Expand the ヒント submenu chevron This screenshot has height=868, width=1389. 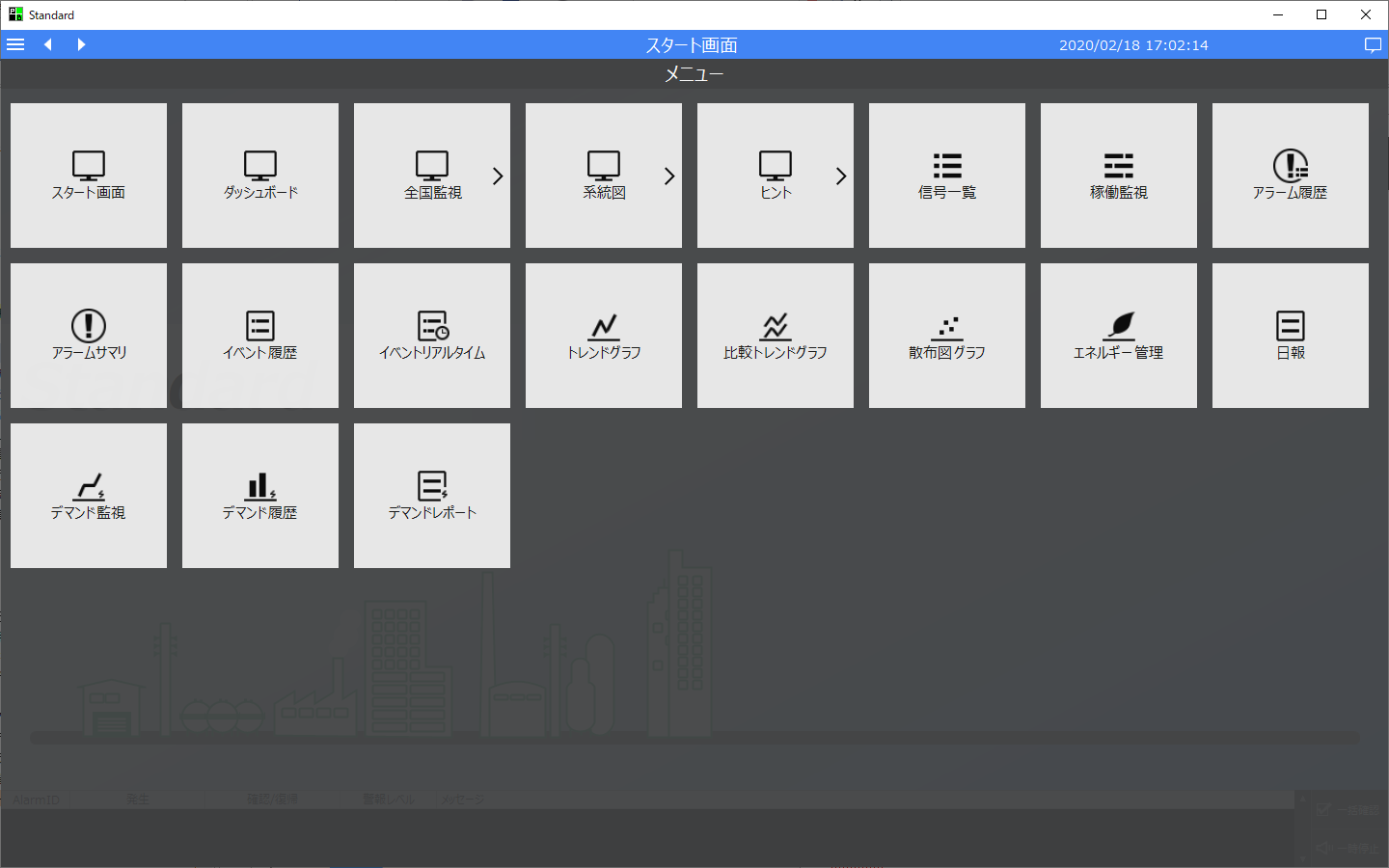(841, 176)
